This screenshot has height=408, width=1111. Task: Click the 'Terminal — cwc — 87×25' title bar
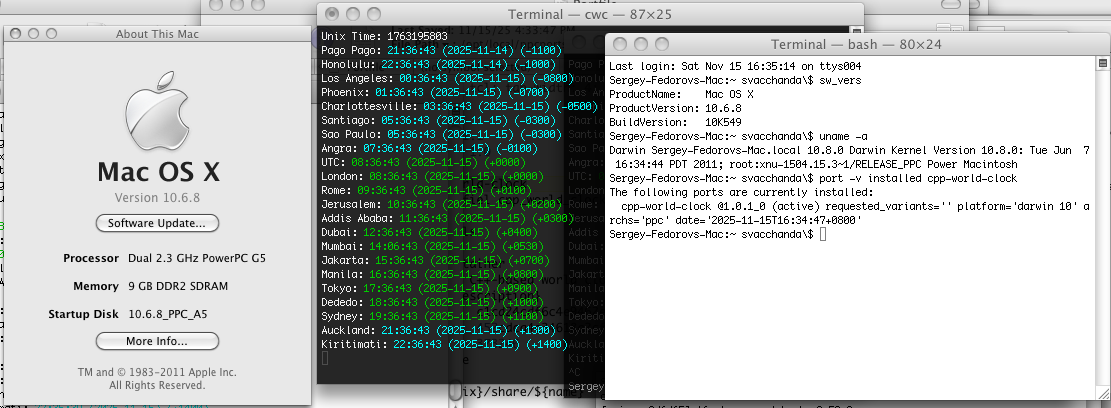590,14
